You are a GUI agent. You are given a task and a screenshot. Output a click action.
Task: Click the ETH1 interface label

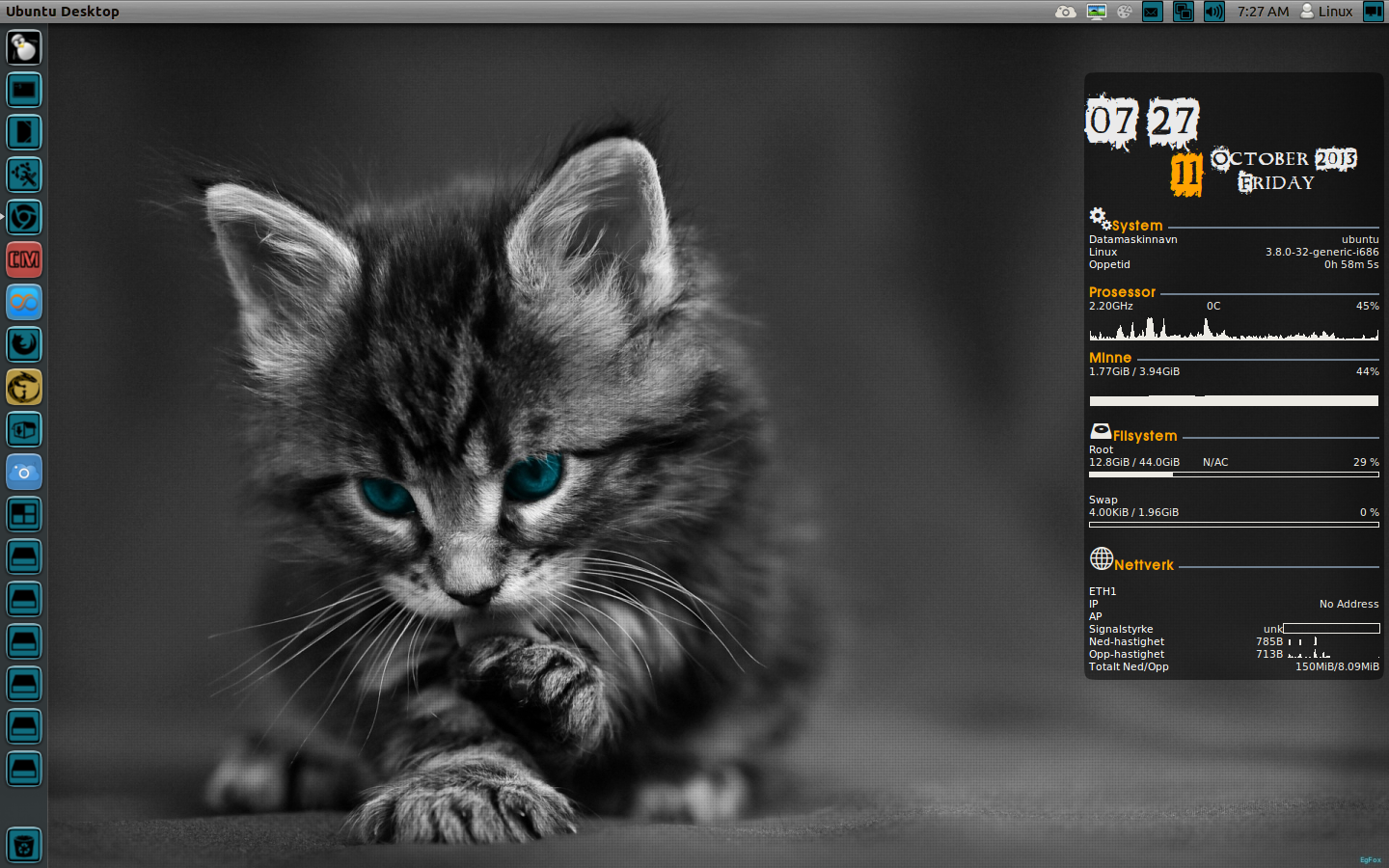(x=1103, y=591)
